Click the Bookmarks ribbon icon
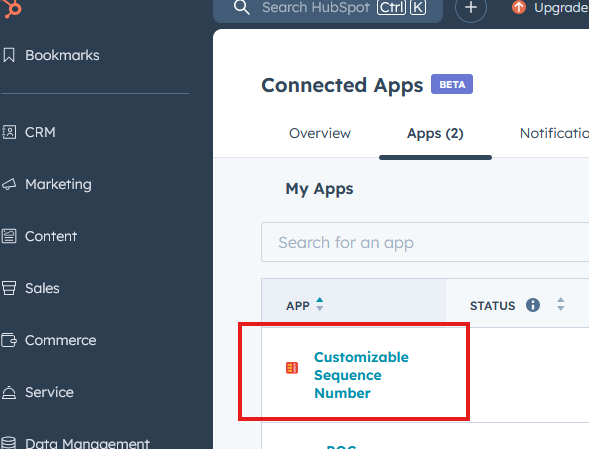 (x=9, y=55)
